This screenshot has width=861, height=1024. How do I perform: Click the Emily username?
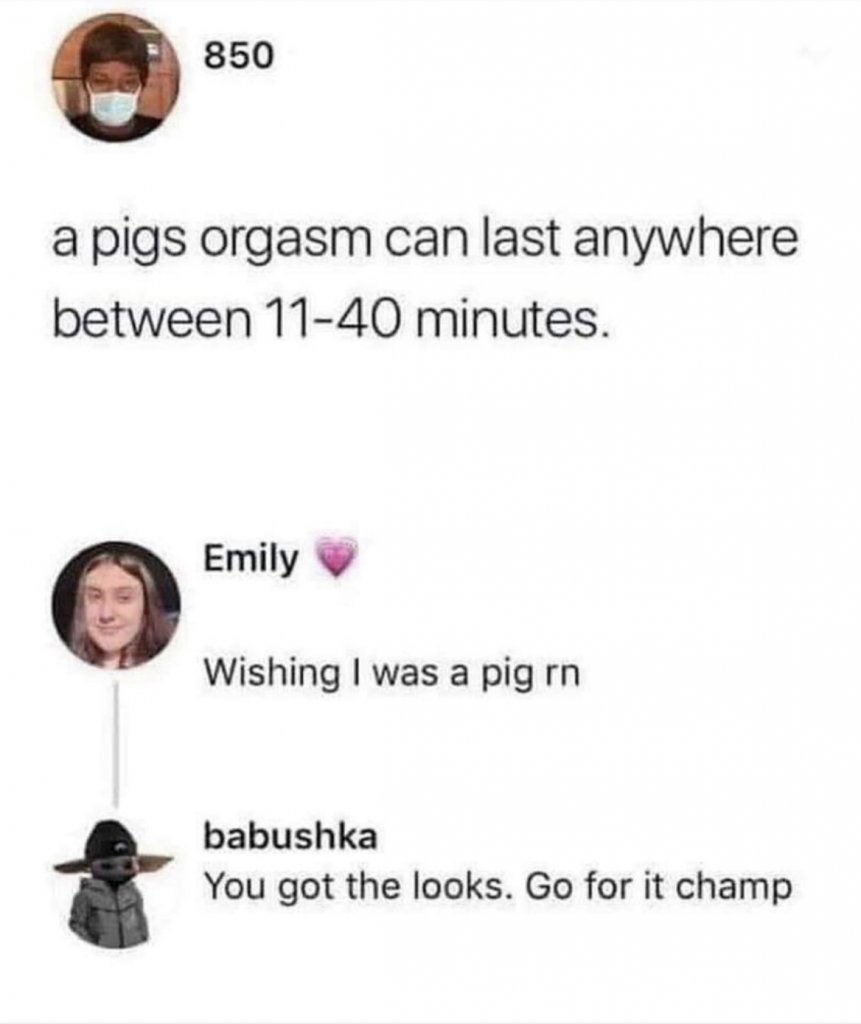[x=251, y=560]
